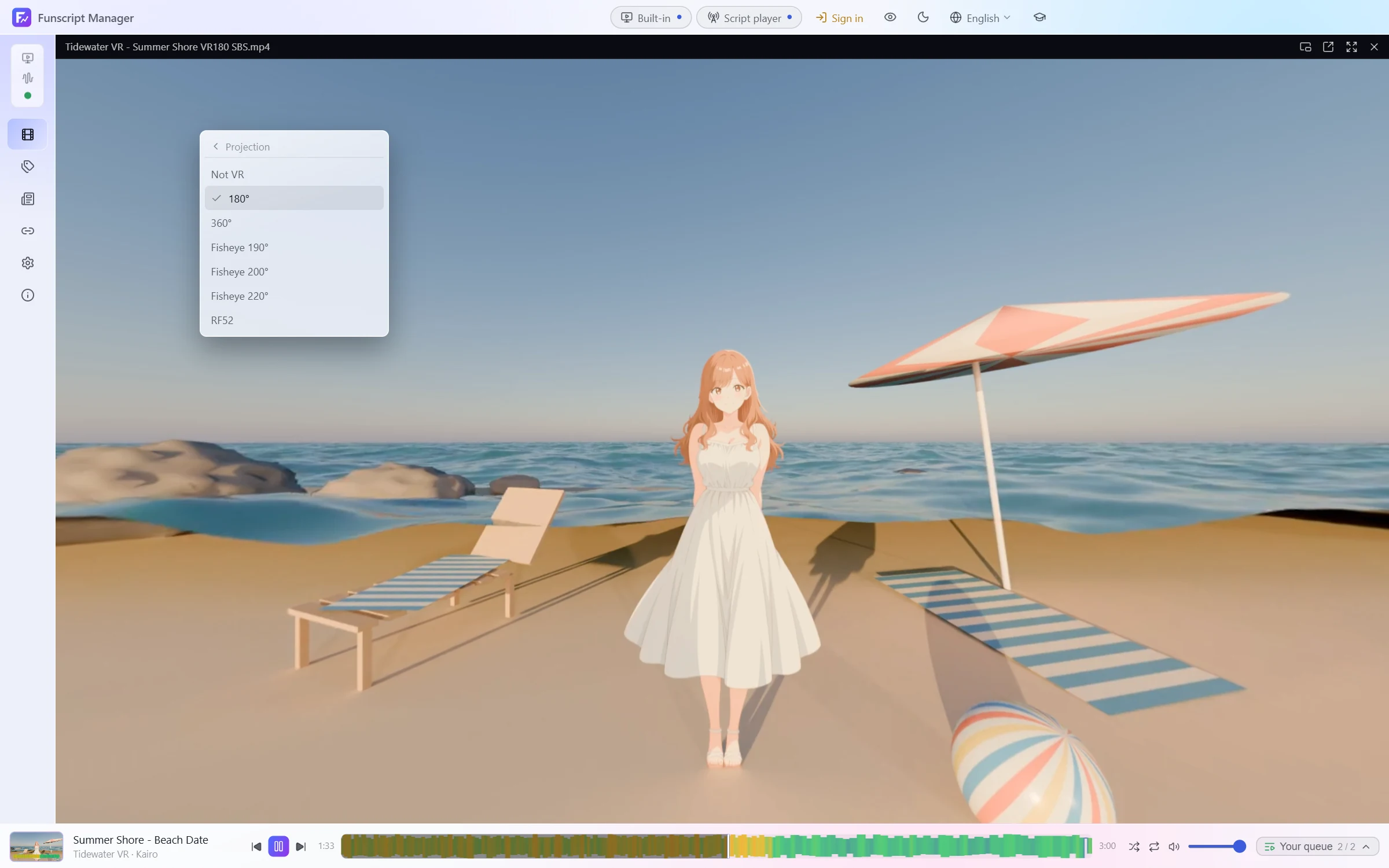Click the Summer Shore video thumbnail
1389x868 pixels.
click(36, 846)
